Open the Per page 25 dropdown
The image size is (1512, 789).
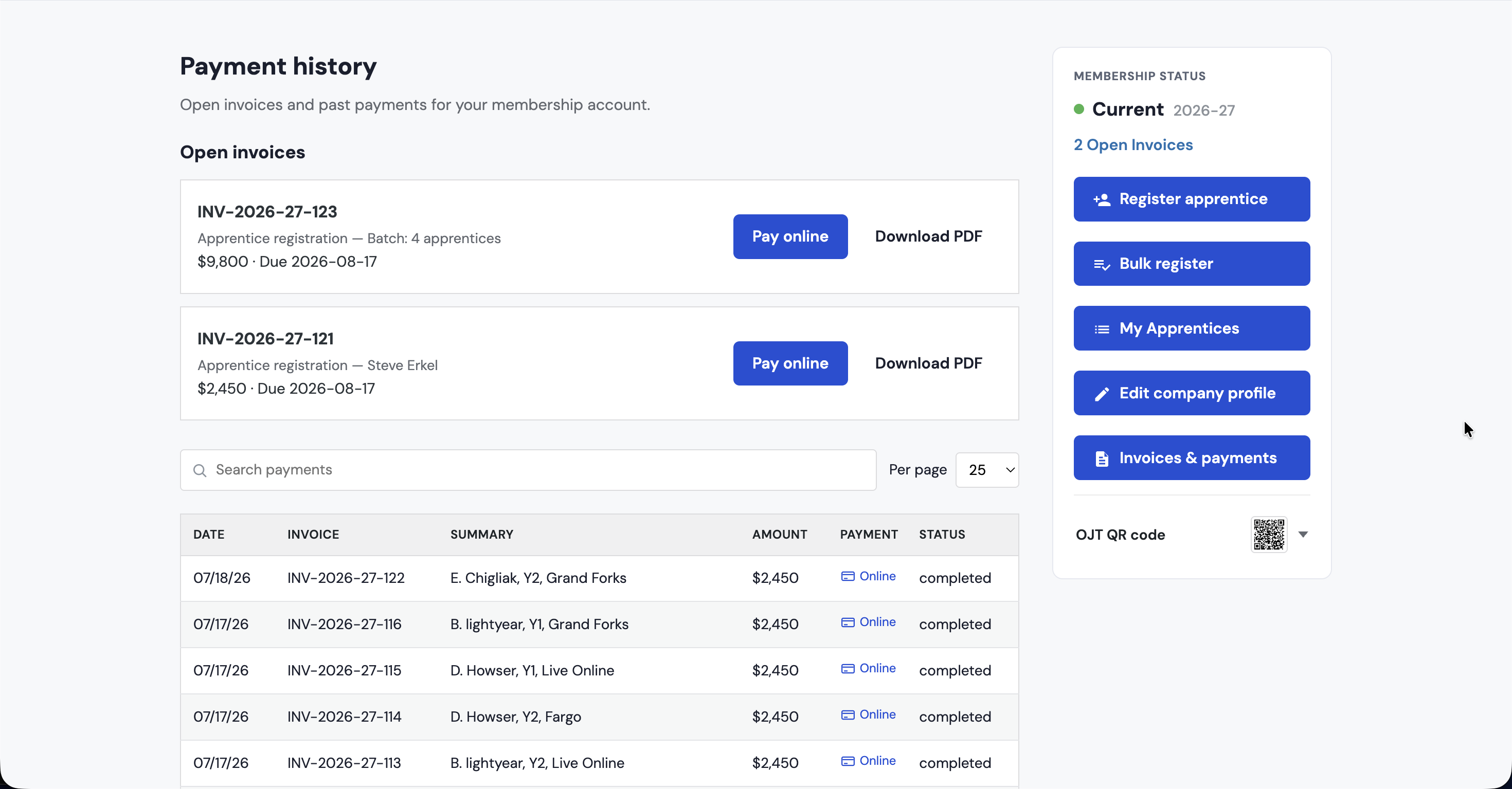(987, 470)
